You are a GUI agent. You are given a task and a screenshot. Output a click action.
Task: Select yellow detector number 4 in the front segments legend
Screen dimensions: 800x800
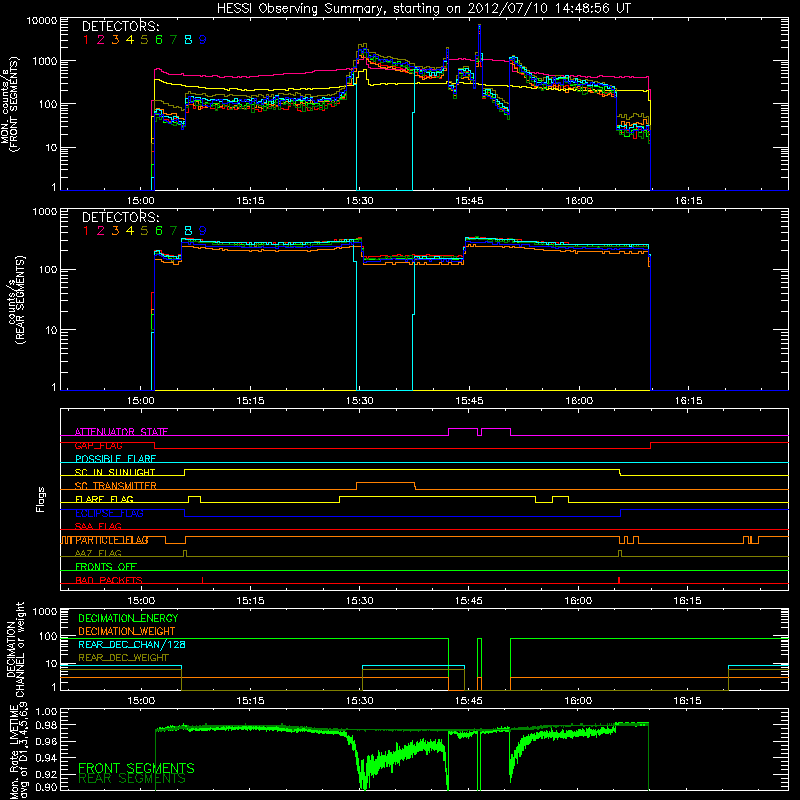[130, 40]
